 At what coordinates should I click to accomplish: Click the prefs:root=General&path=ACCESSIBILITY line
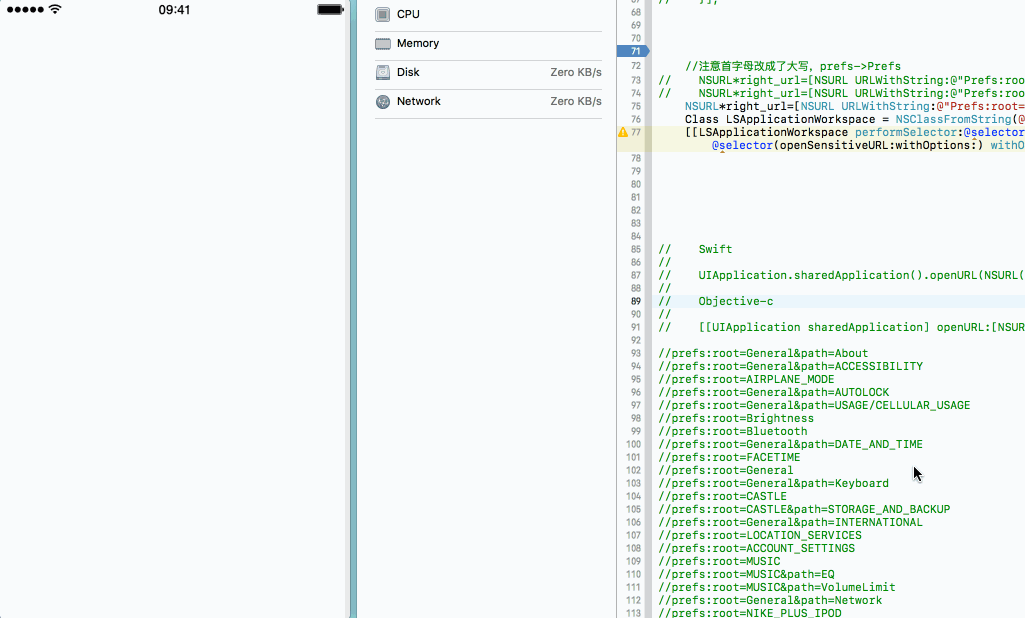pyautogui.click(x=790, y=366)
